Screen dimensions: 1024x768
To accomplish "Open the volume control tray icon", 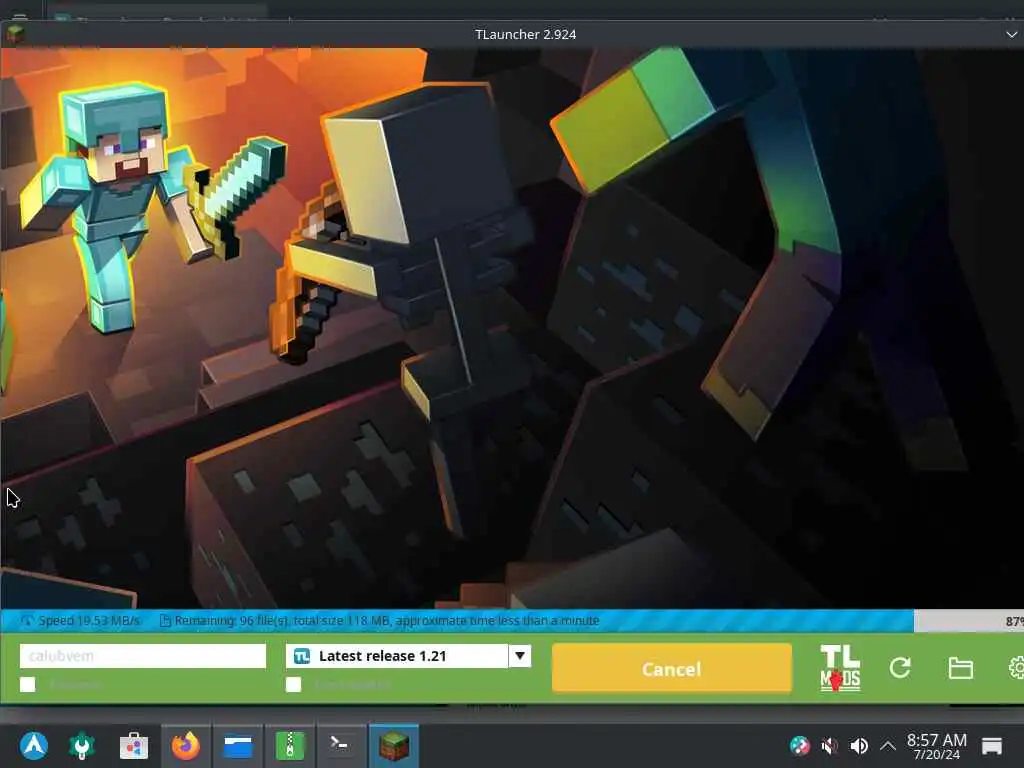I will click(x=859, y=745).
